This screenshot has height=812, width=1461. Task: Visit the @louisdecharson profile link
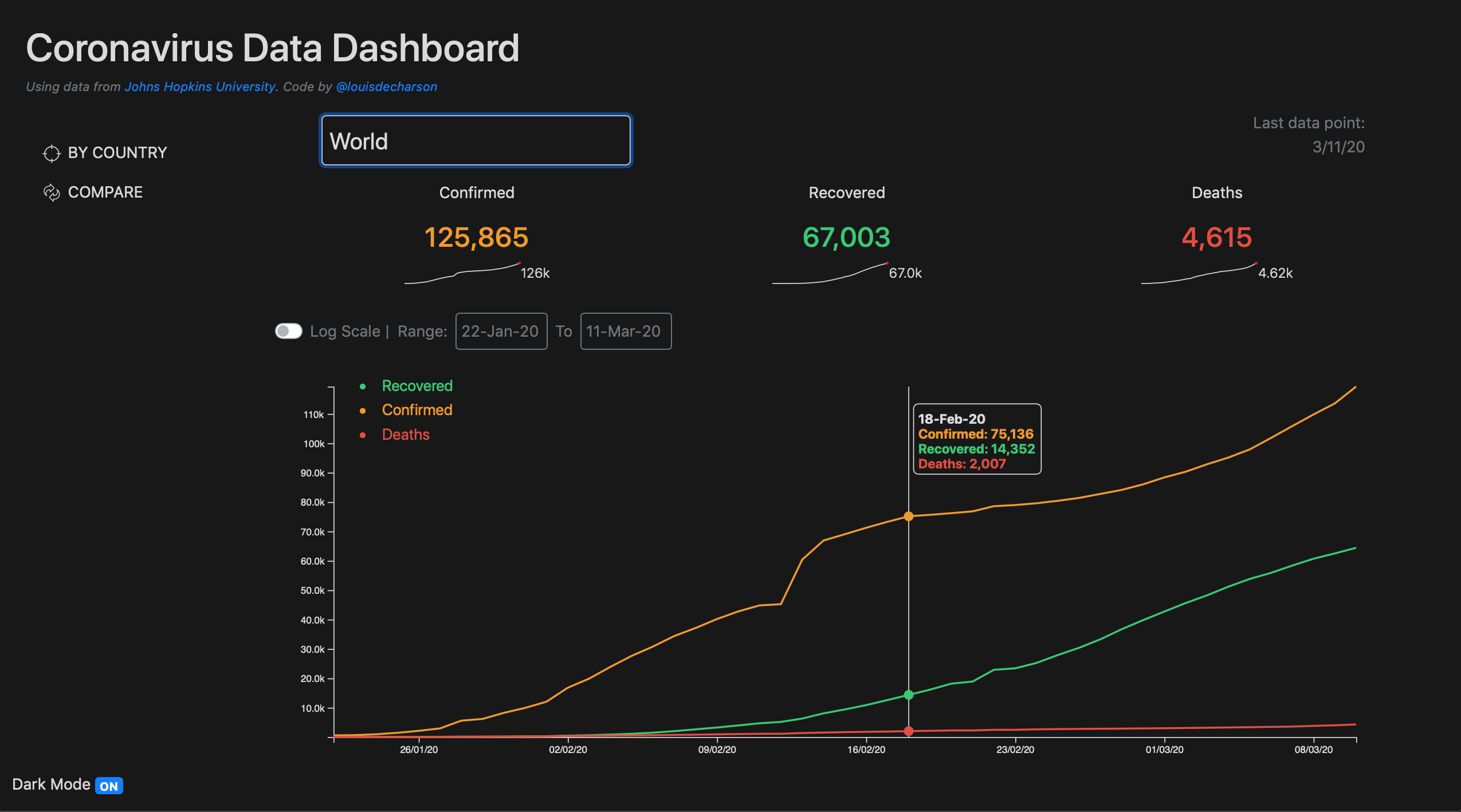click(x=387, y=86)
